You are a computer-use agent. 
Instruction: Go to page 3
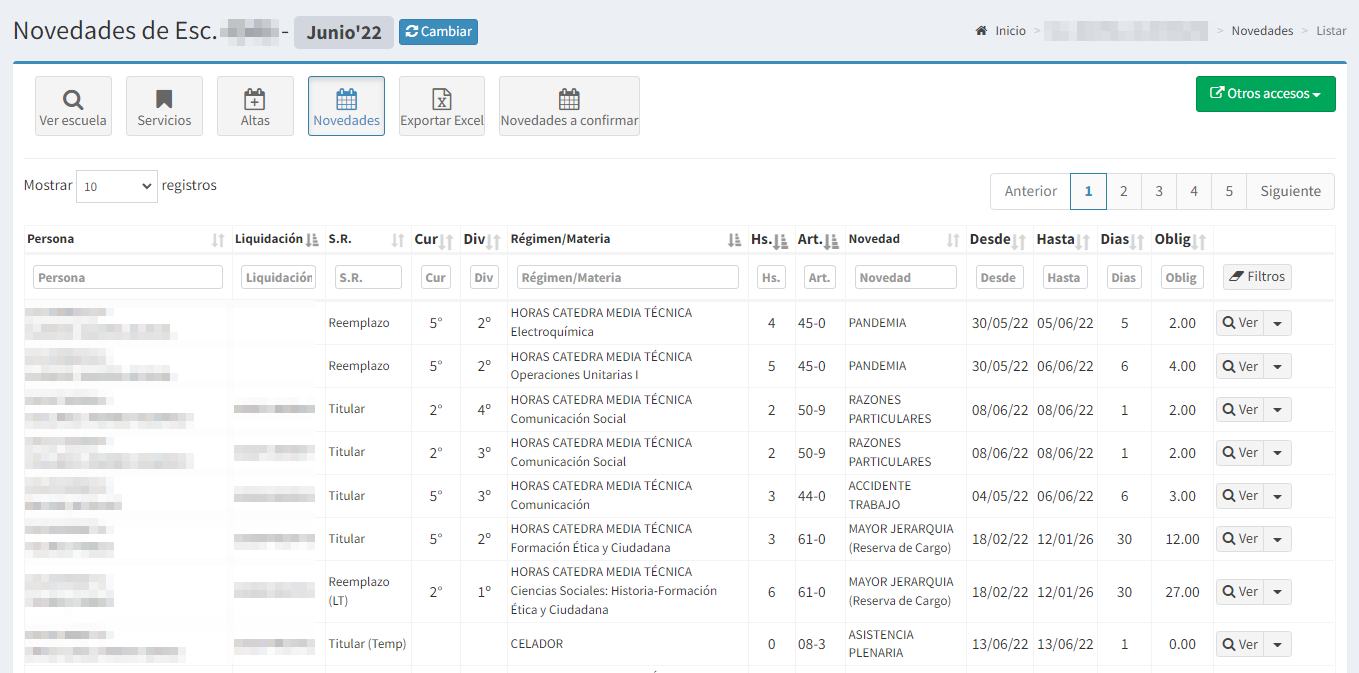pyautogui.click(x=1159, y=191)
